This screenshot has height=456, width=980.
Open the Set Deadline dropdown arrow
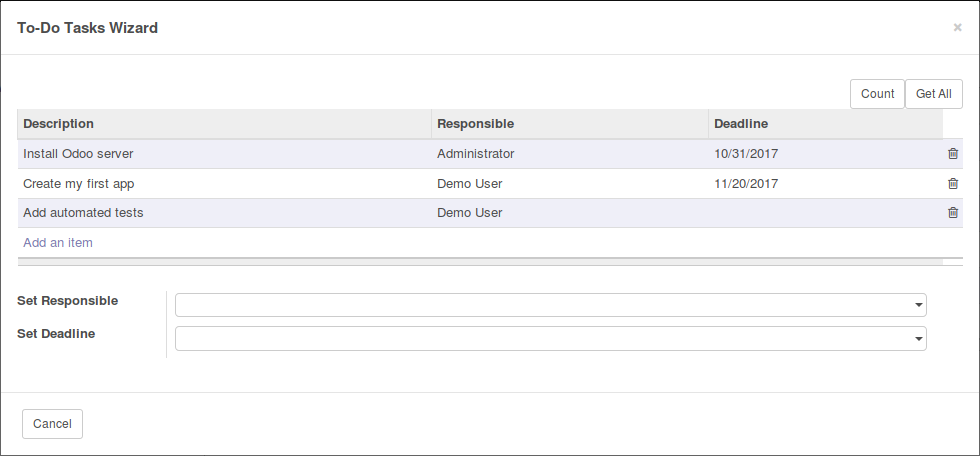[918, 339]
